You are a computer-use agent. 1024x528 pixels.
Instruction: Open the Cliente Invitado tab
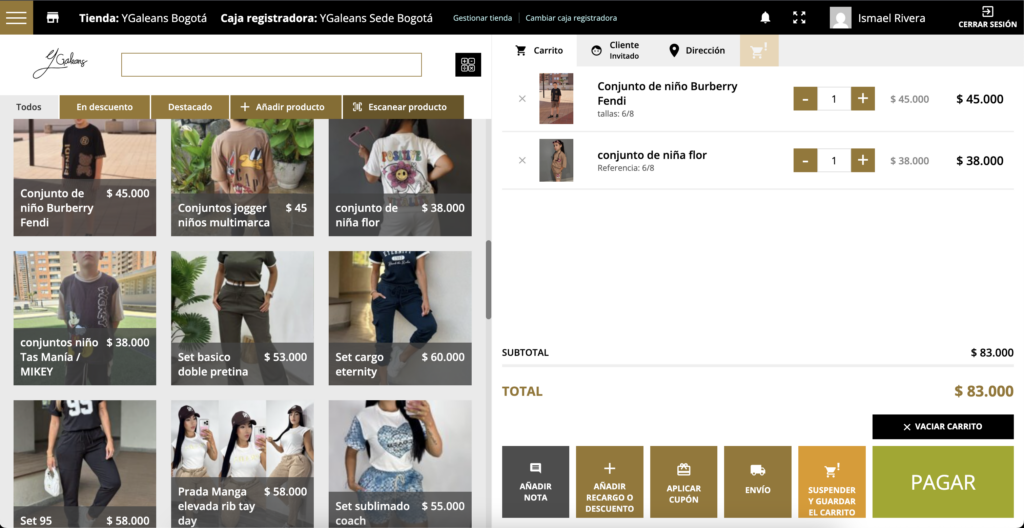pyautogui.click(x=615, y=50)
